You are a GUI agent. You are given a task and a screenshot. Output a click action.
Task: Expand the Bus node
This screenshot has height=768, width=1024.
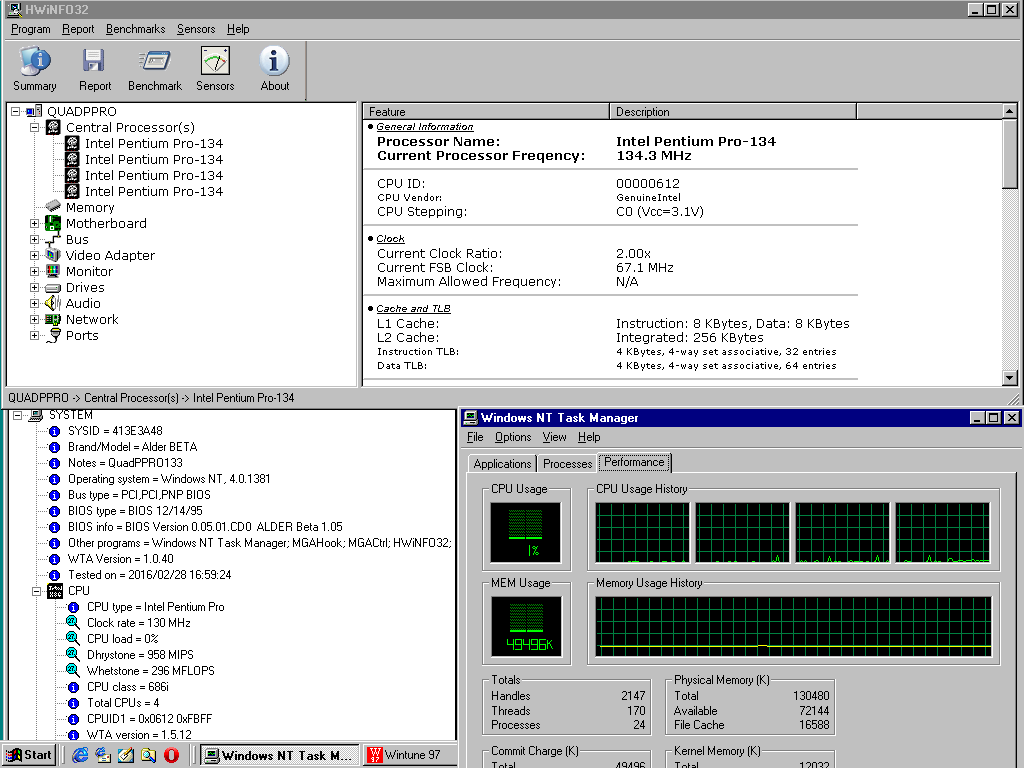click(35, 240)
